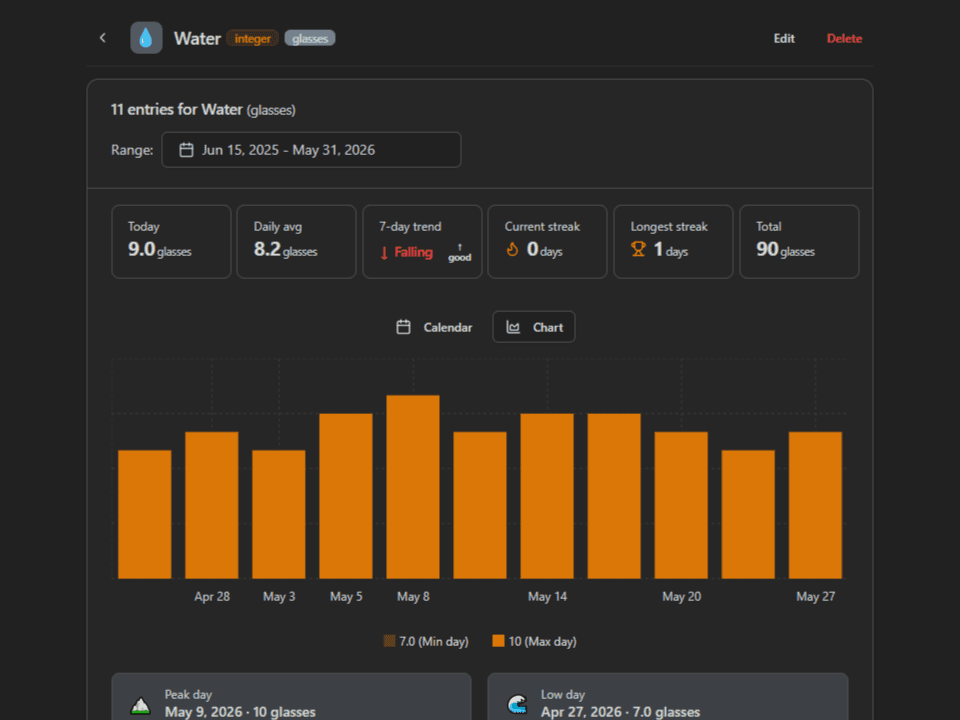This screenshot has height=720, width=960.
Task: Select the bar above May 27
Action: point(815,505)
